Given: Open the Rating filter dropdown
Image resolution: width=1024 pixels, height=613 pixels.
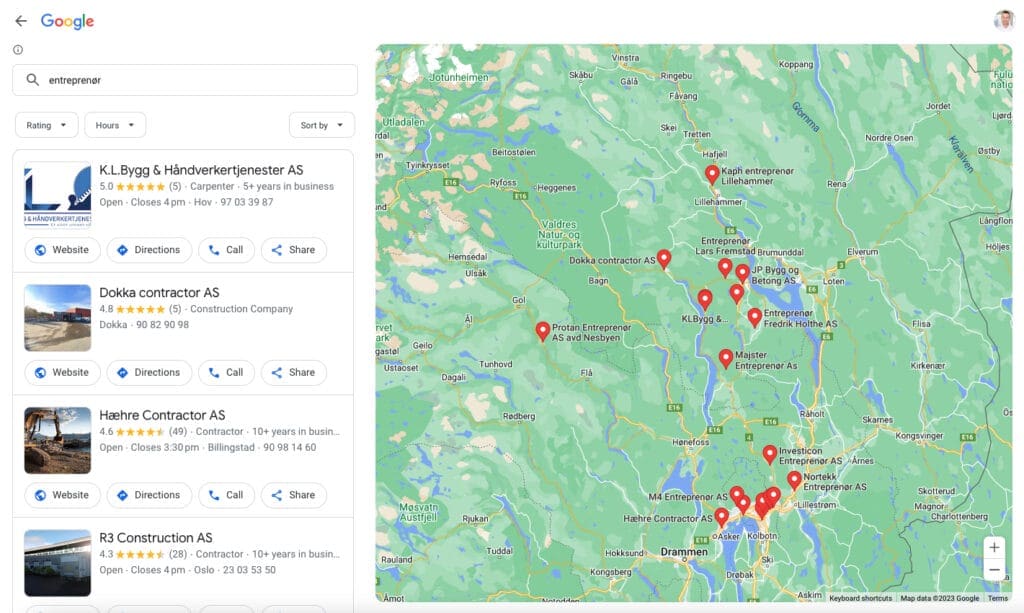Looking at the screenshot, I should (45, 125).
